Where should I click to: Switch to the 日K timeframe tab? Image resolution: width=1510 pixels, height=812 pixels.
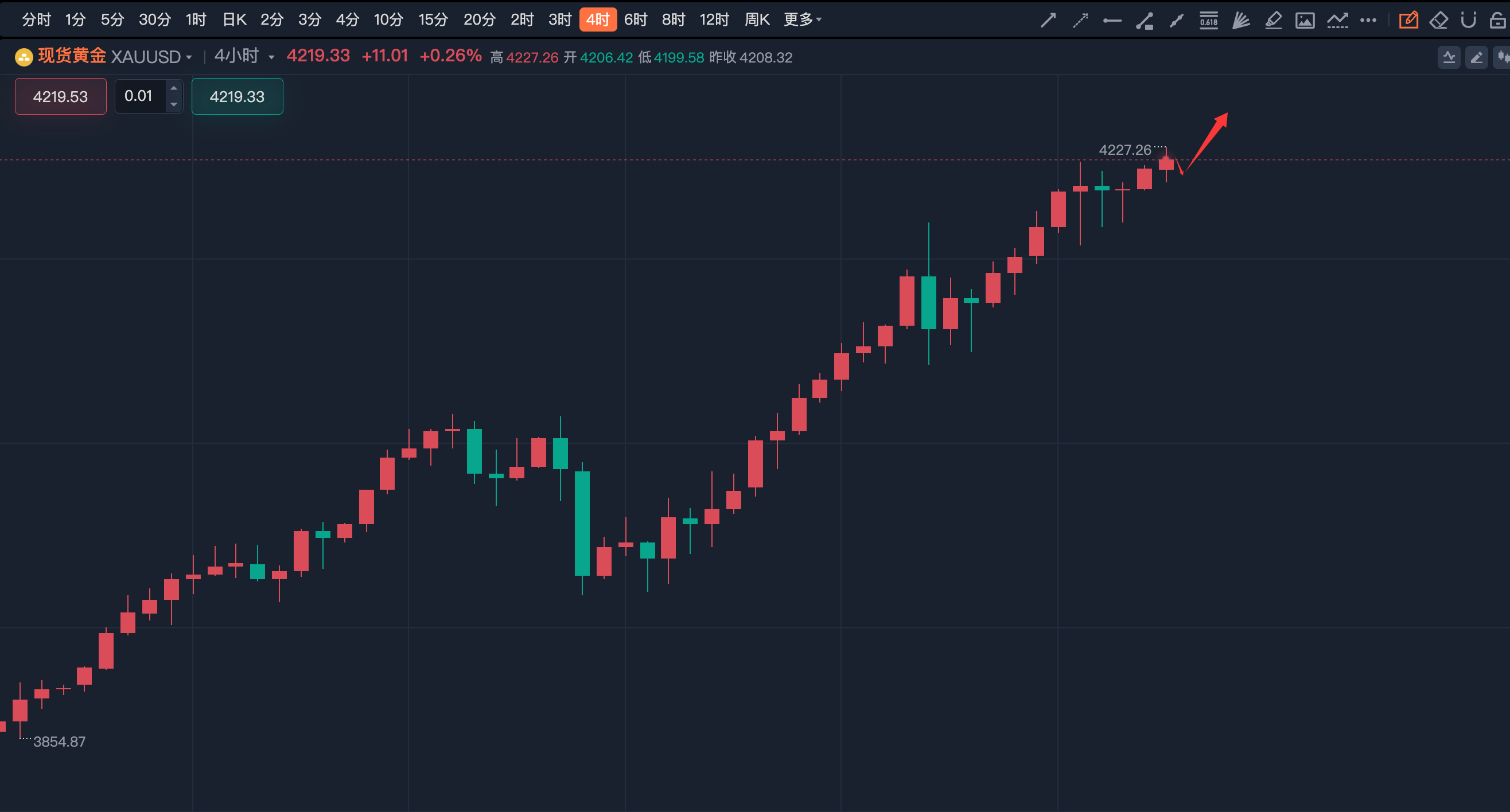[x=235, y=19]
